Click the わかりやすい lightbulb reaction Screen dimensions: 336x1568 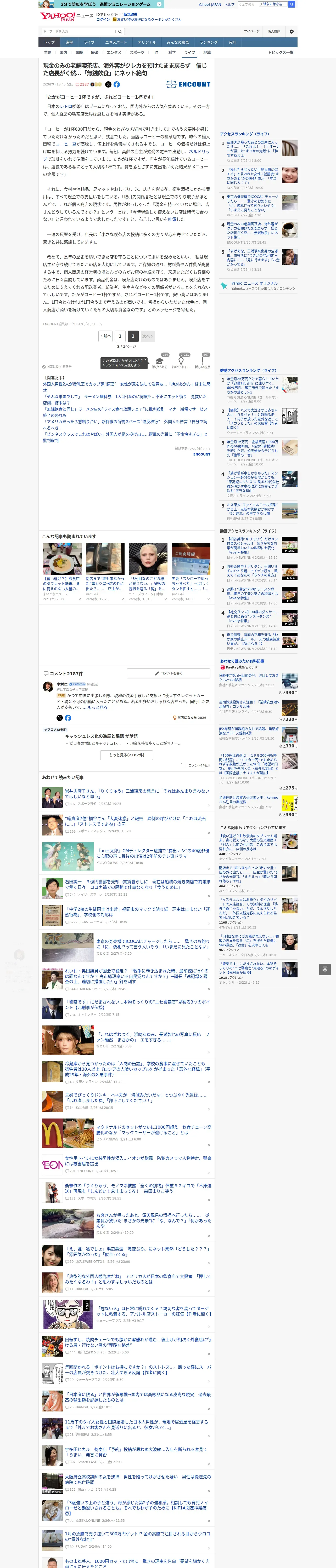181,360
